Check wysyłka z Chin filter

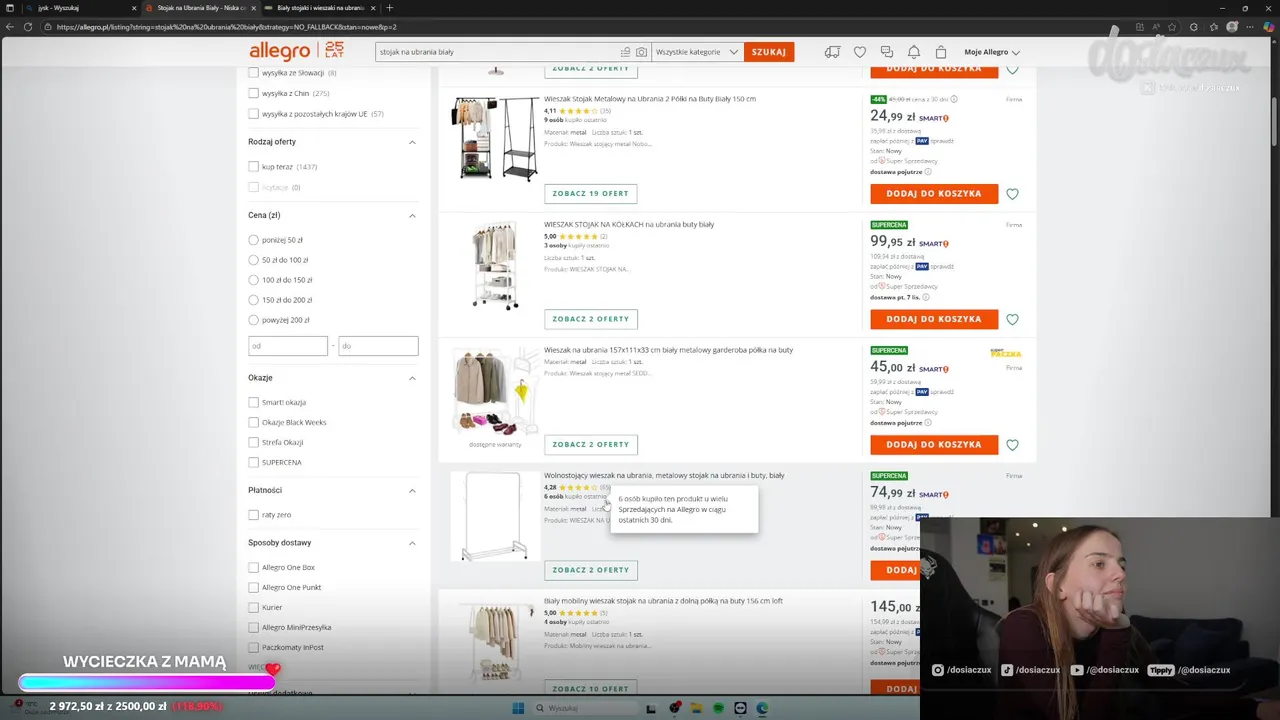click(x=253, y=93)
